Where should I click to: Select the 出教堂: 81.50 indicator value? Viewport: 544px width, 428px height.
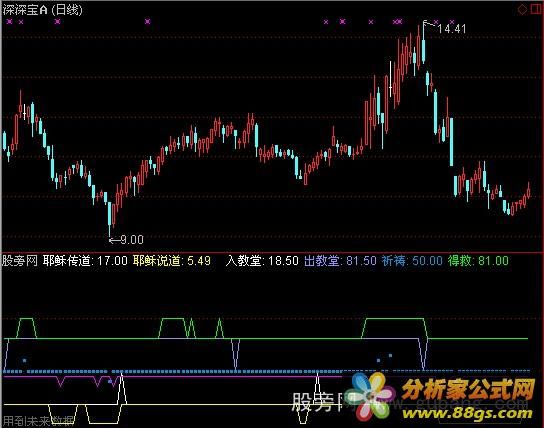tap(340, 260)
